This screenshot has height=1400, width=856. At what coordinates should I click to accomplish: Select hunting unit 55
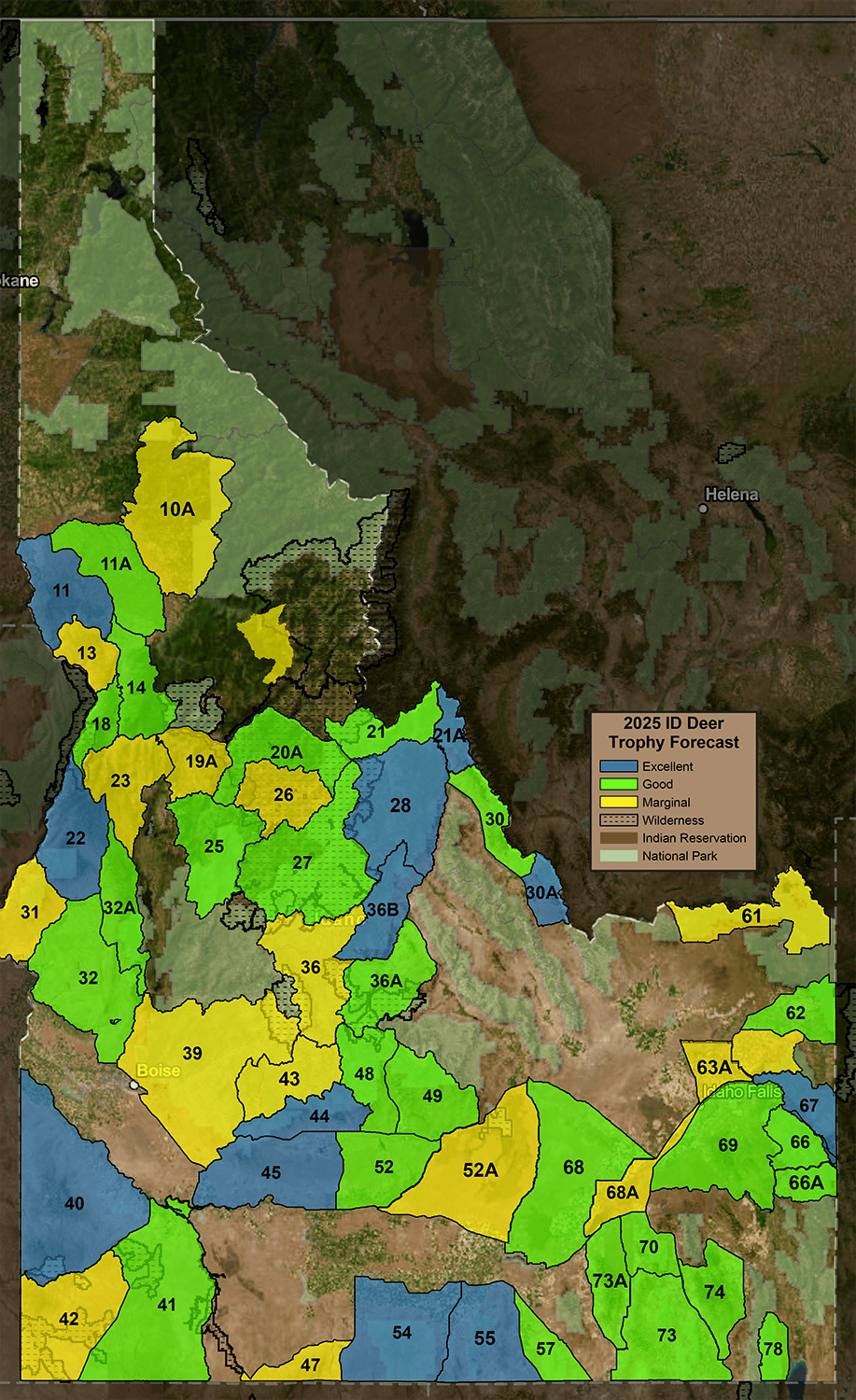[484, 1338]
